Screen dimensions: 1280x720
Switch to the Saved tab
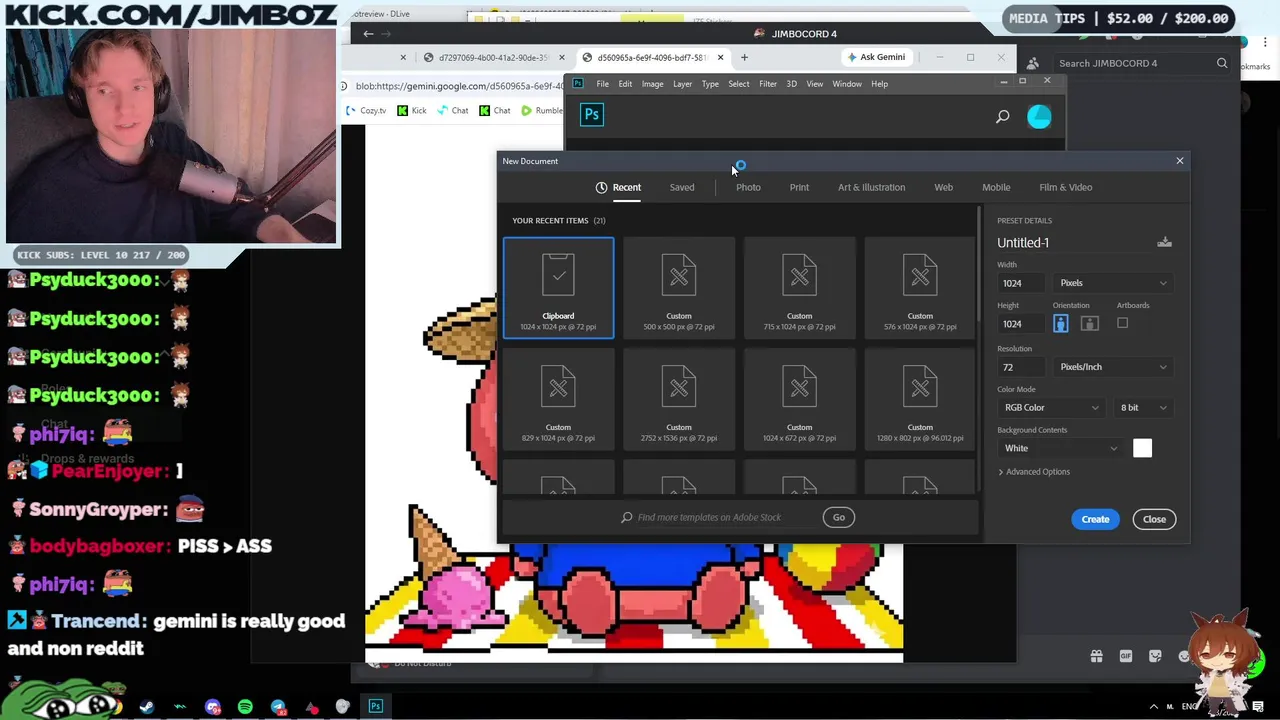point(682,187)
